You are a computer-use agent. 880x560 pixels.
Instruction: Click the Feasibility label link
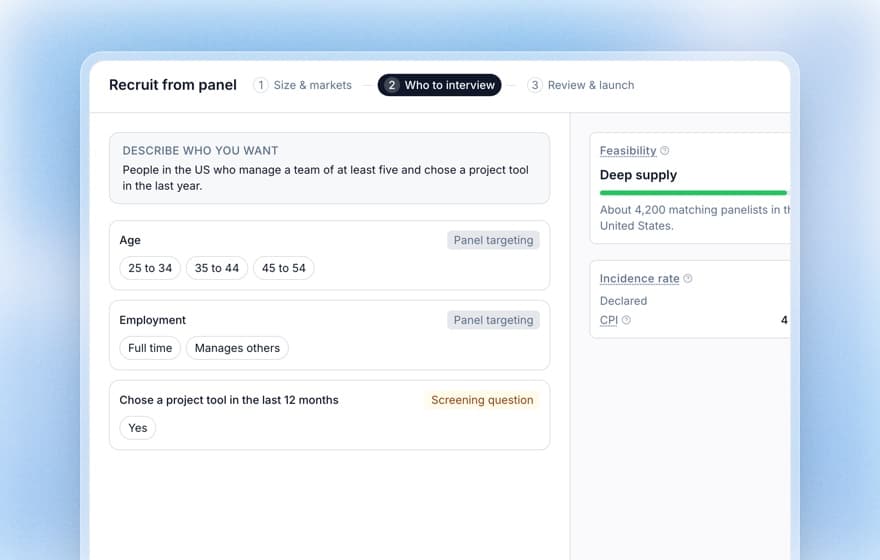coord(628,150)
